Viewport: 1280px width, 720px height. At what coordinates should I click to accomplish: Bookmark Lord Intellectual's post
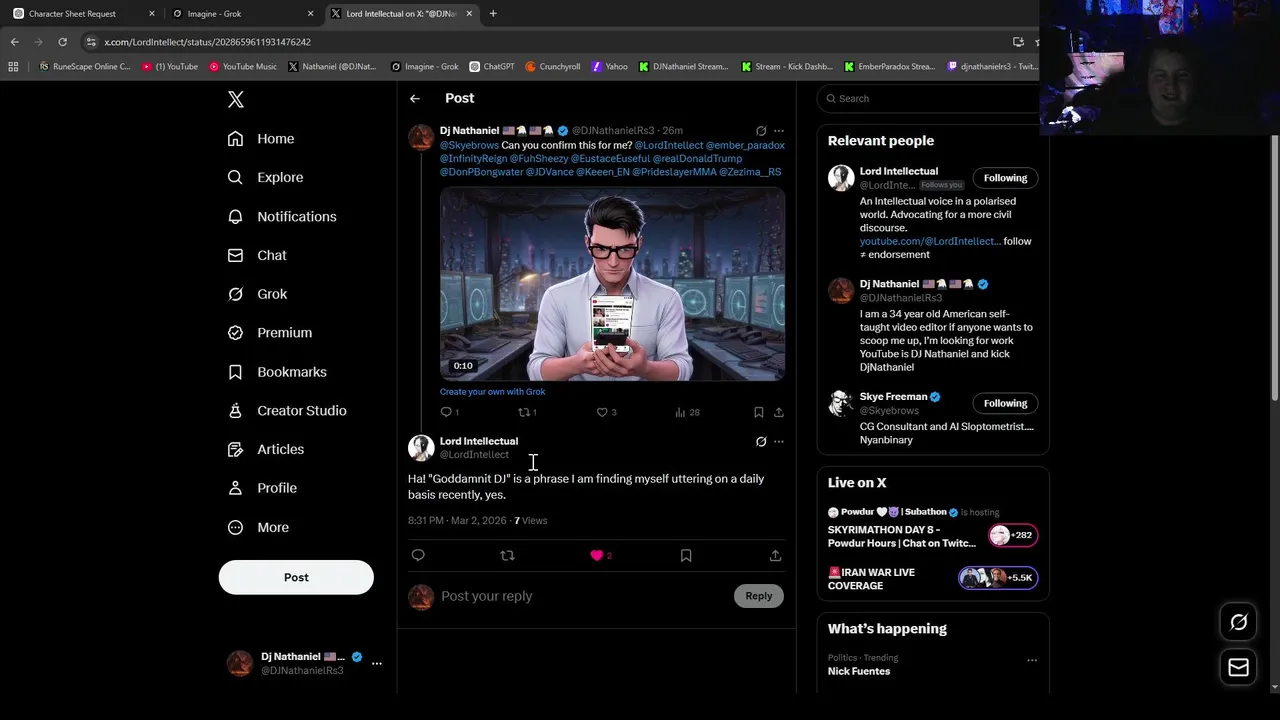pyautogui.click(x=686, y=555)
